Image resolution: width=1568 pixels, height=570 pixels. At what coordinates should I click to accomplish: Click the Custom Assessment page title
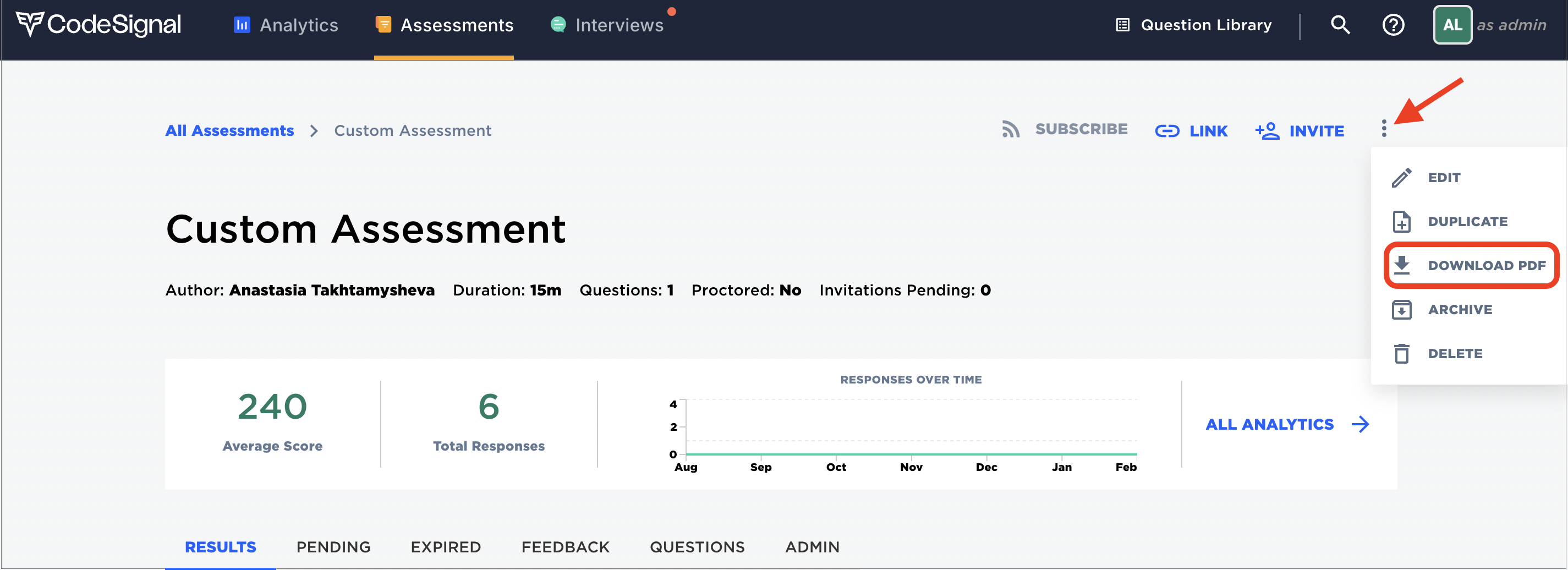pyautogui.click(x=366, y=229)
